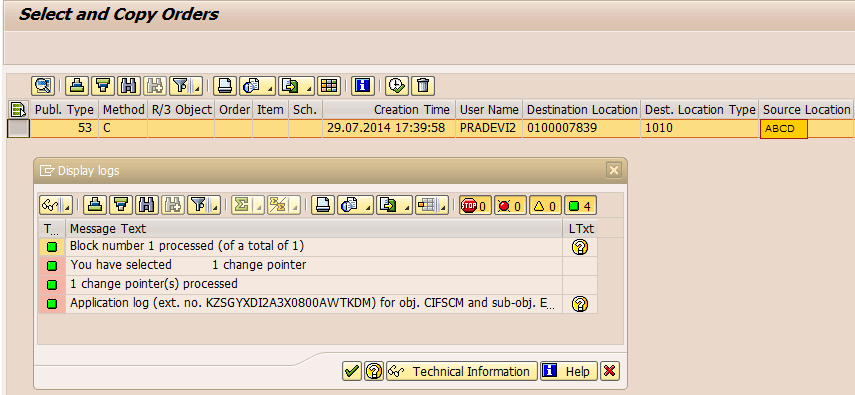Toggle the green Success messages filter showing 4
Viewport: 855px width, 395px height.
580,206
